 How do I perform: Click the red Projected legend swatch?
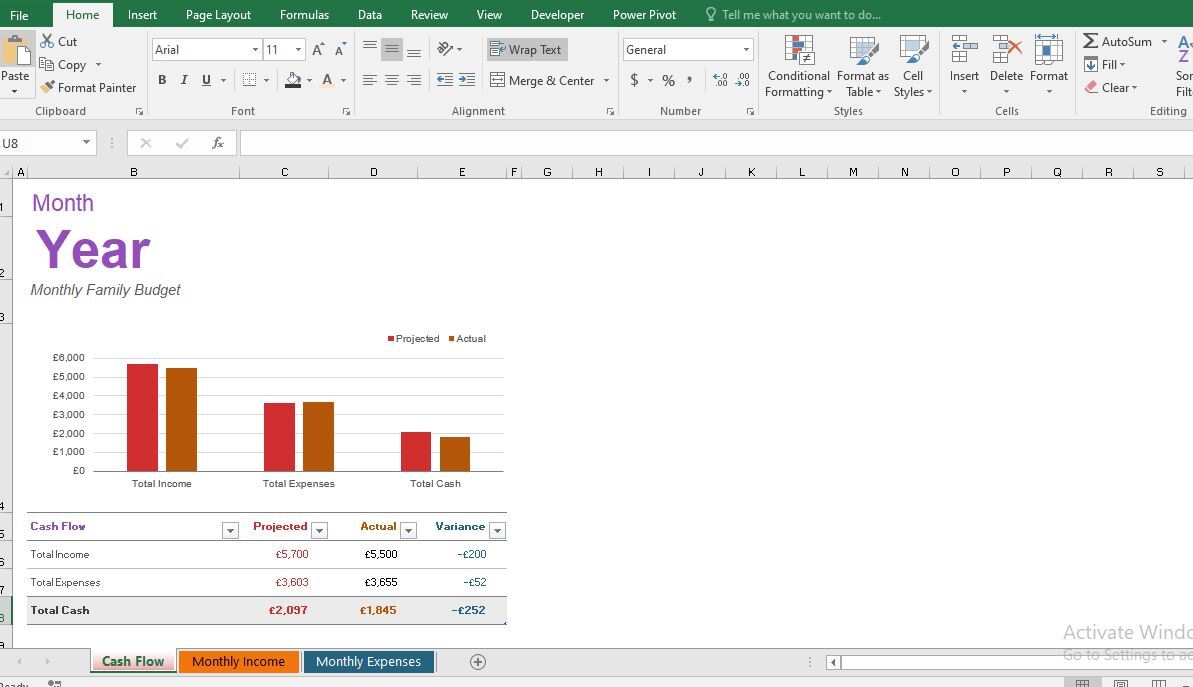(391, 339)
